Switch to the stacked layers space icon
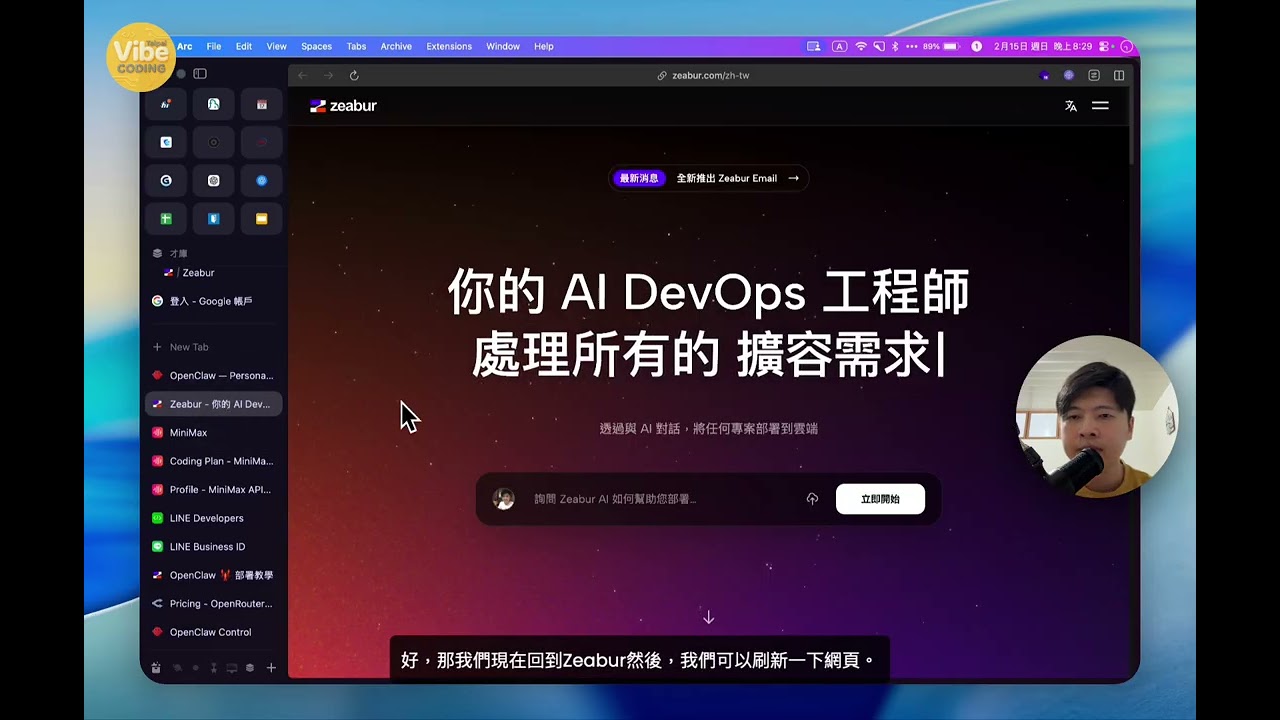 pyautogui.click(x=250, y=668)
